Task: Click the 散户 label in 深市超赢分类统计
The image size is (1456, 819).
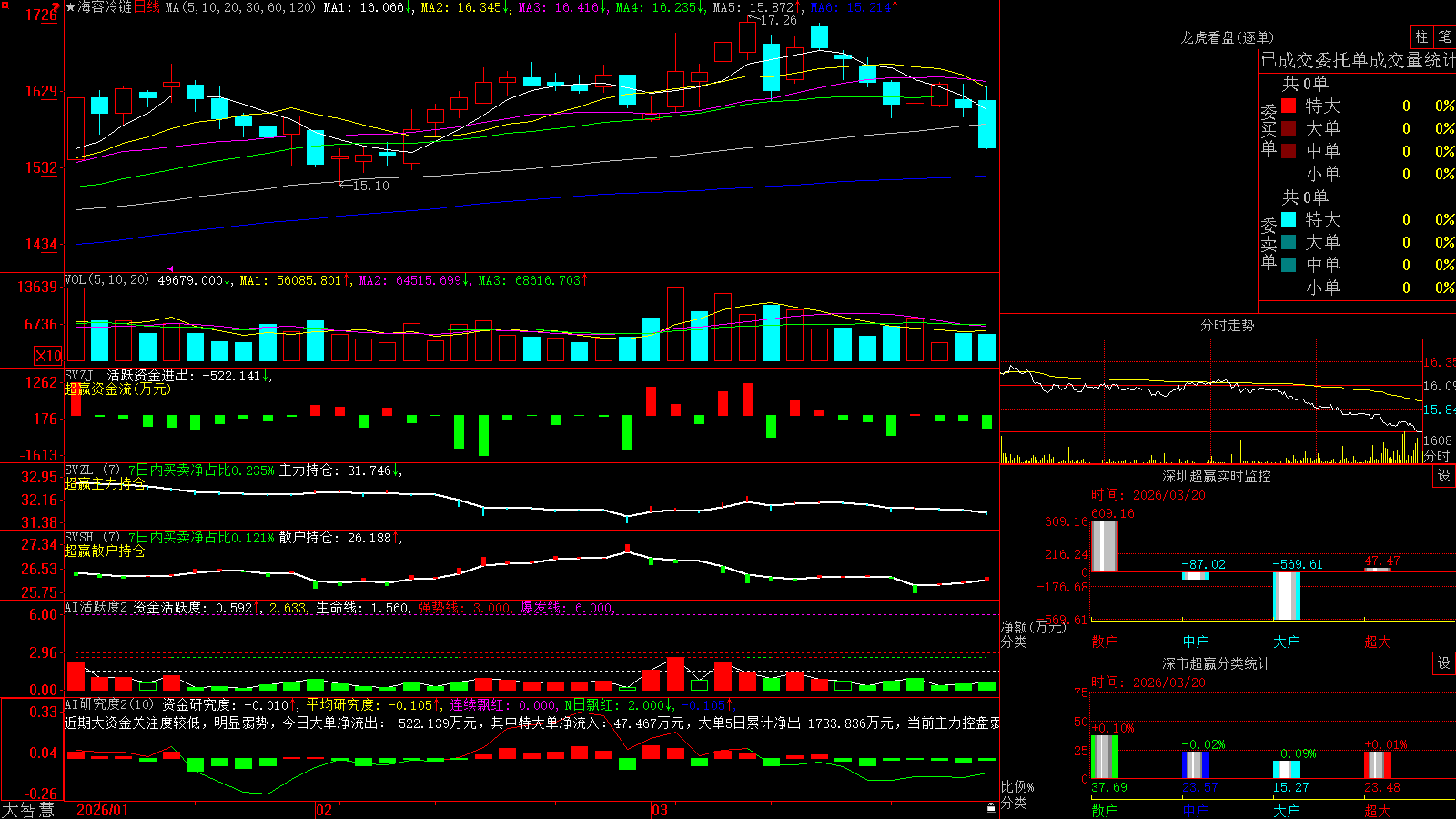Action: point(1104,810)
